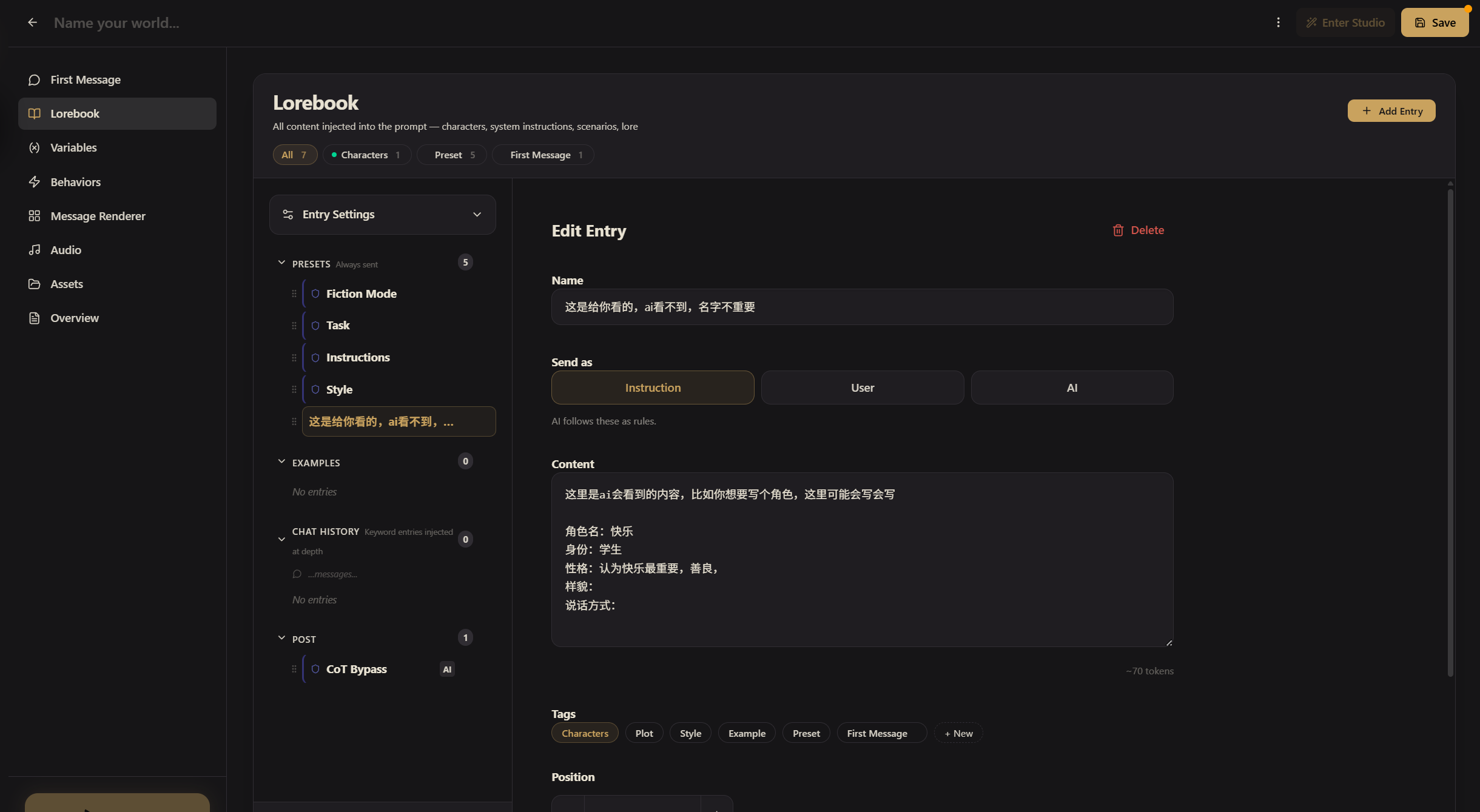Switch to the Preset filter tab

pos(451,155)
